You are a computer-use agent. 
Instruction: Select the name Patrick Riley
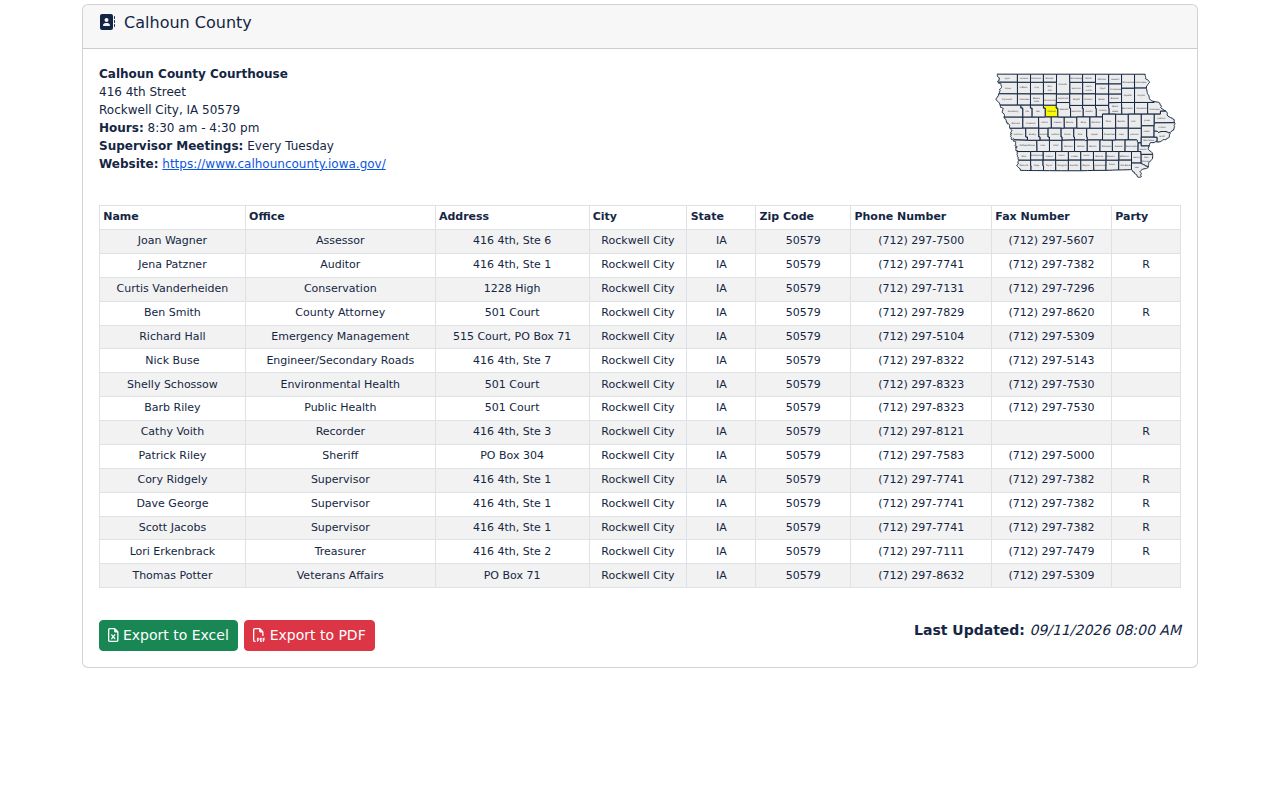pyautogui.click(x=172, y=456)
